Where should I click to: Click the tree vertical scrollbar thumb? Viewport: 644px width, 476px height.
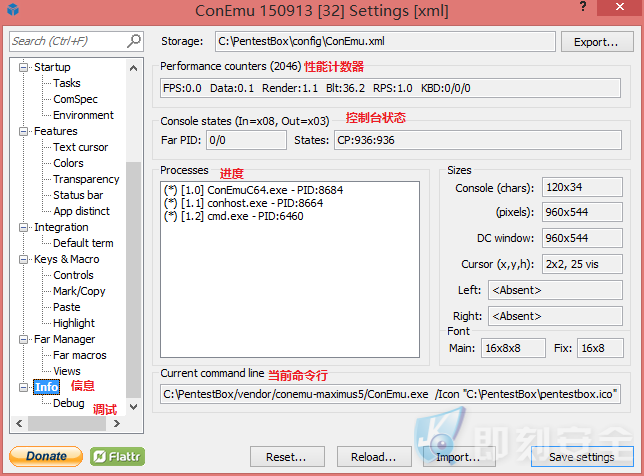(x=133, y=280)
